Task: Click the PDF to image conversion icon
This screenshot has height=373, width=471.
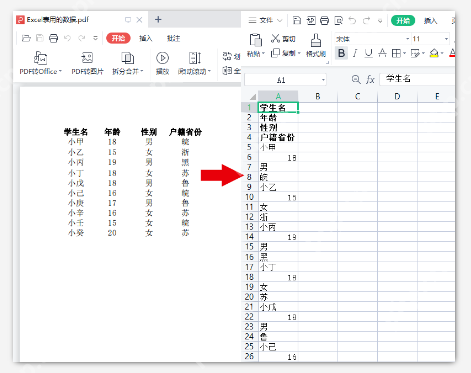Action: (87, 58)
